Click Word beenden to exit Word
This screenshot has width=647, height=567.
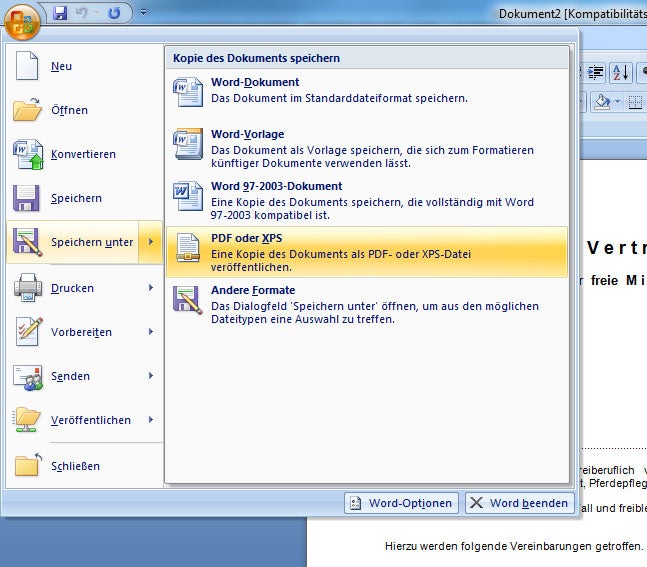pos(520,503)
